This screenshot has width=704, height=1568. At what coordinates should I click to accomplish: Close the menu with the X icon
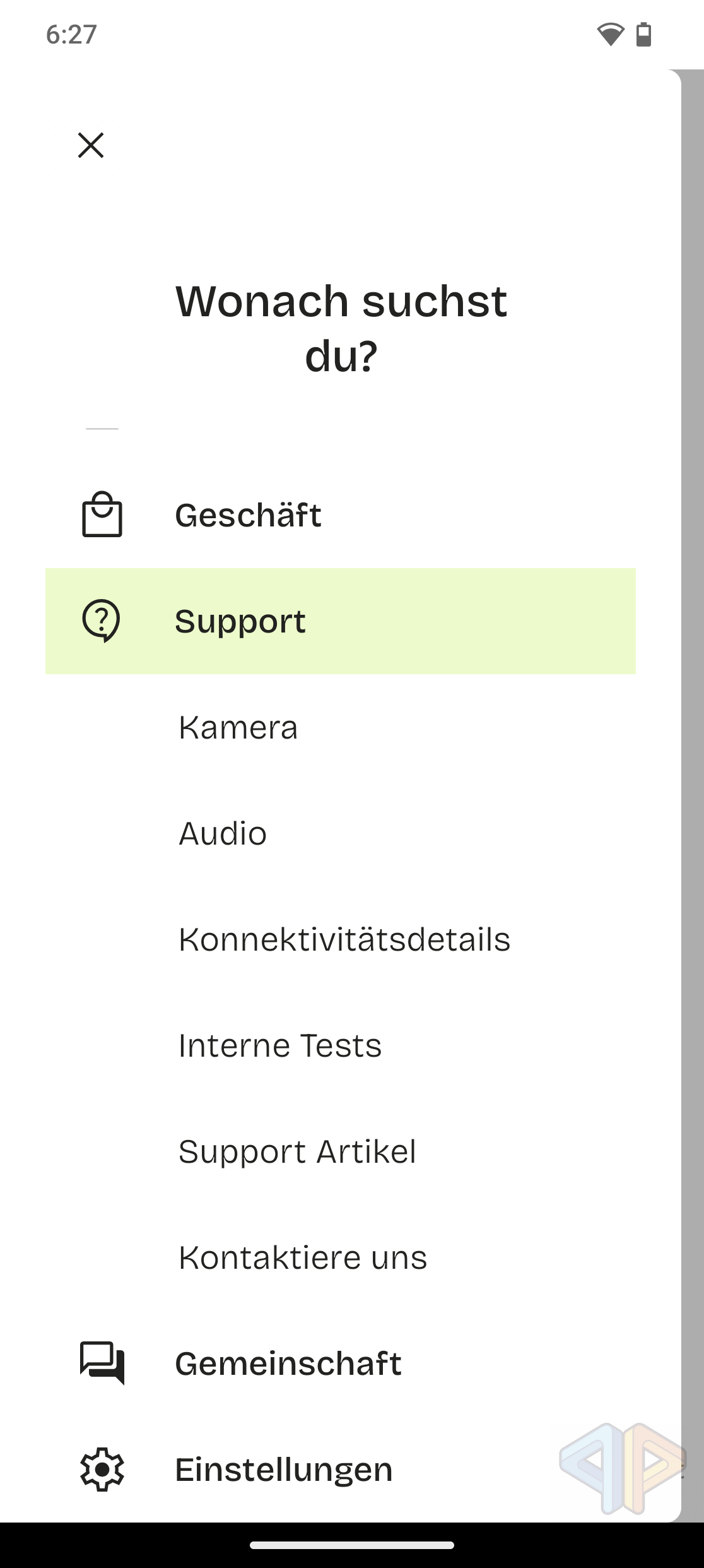click(x=91, y=145)
